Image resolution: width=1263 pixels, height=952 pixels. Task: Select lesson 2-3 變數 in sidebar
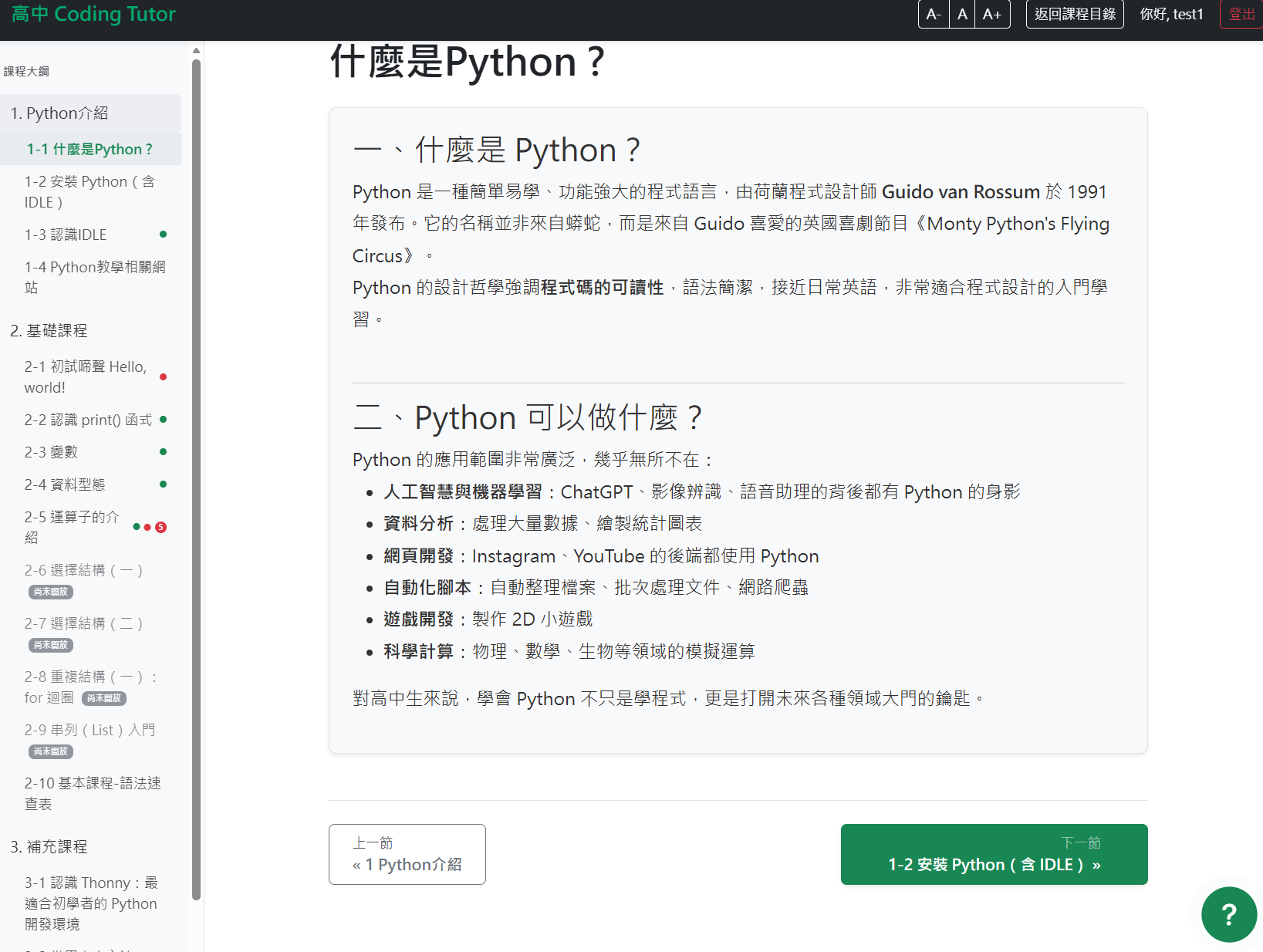click(x=51, y=452)
